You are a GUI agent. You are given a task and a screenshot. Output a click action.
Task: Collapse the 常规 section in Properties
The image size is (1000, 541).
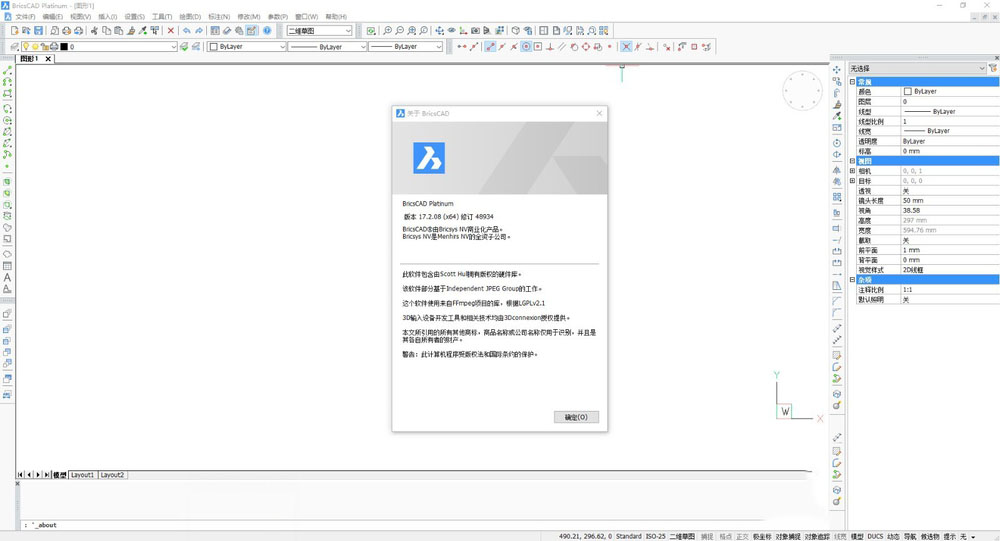click(853, 82)
